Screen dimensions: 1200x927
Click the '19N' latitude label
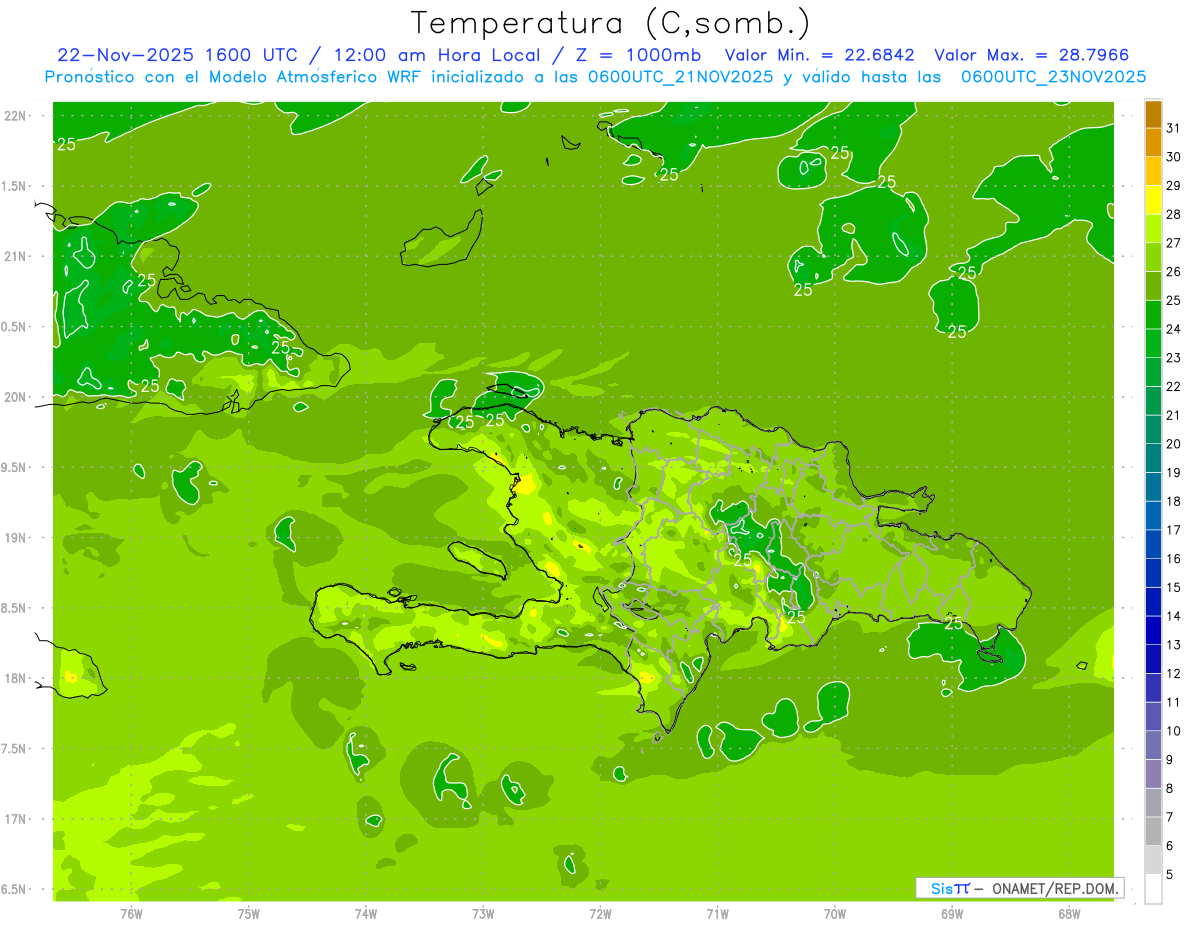pos(14,538)
